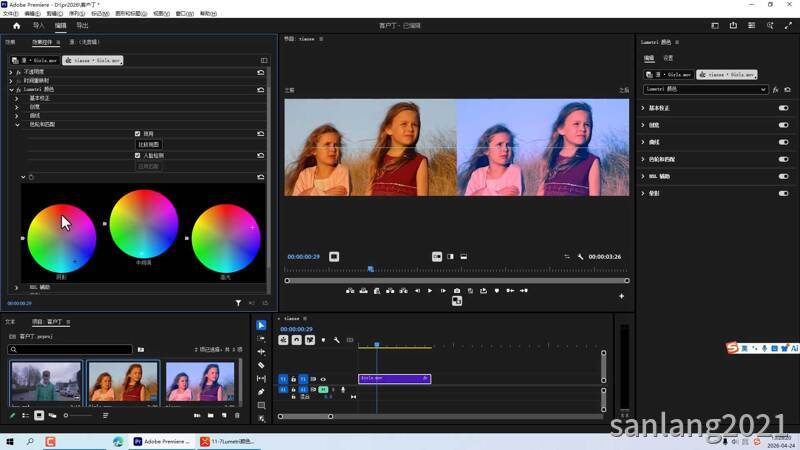Select the Rectangle tool
The image size is (800, 450).
(261, 406)
